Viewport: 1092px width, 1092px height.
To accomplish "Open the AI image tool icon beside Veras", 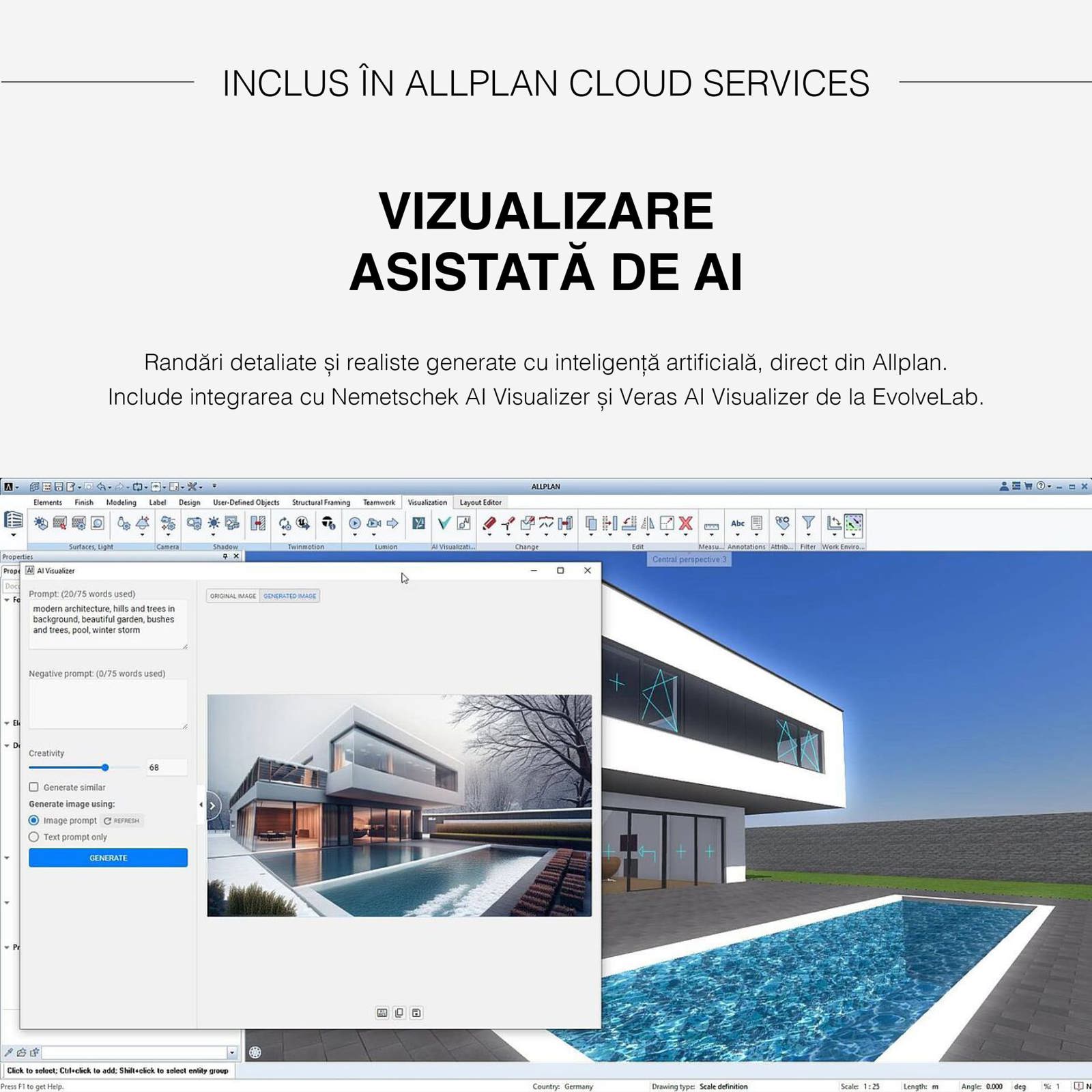I will coord(464,523).
